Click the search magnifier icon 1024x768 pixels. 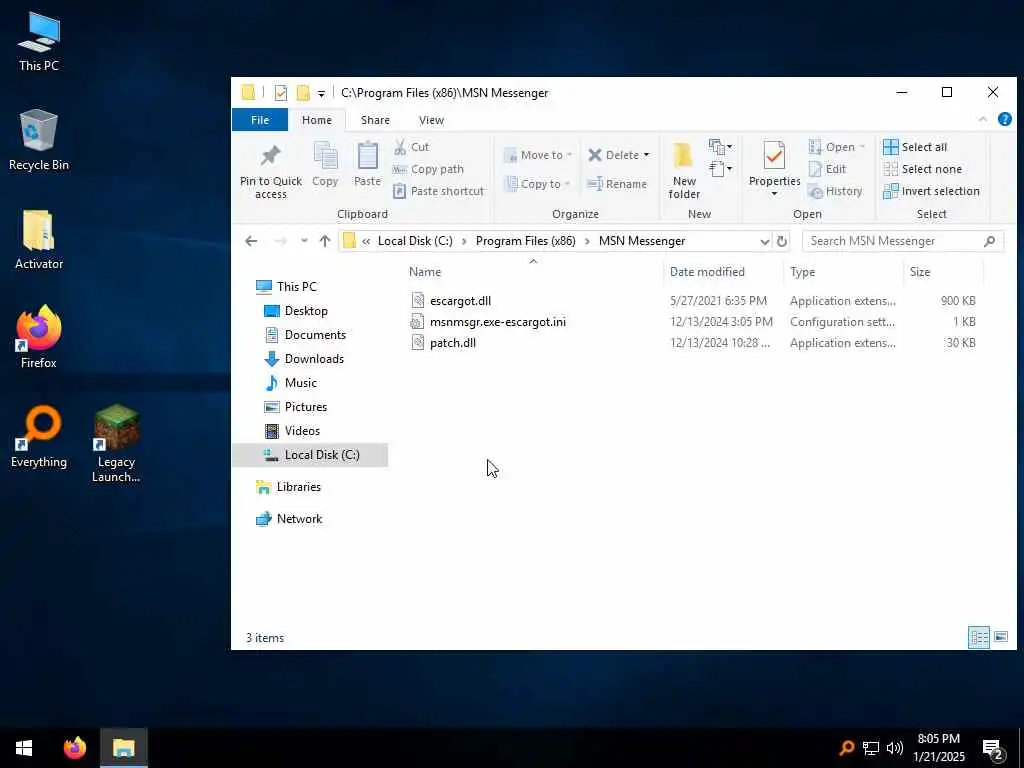pyautogui.click(x=989, y=241)
